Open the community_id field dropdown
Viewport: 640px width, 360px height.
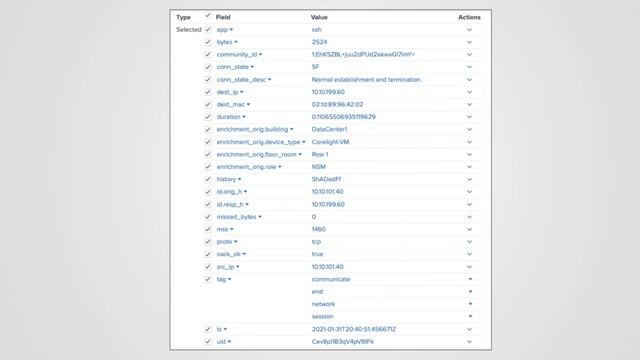coord(260,54)
